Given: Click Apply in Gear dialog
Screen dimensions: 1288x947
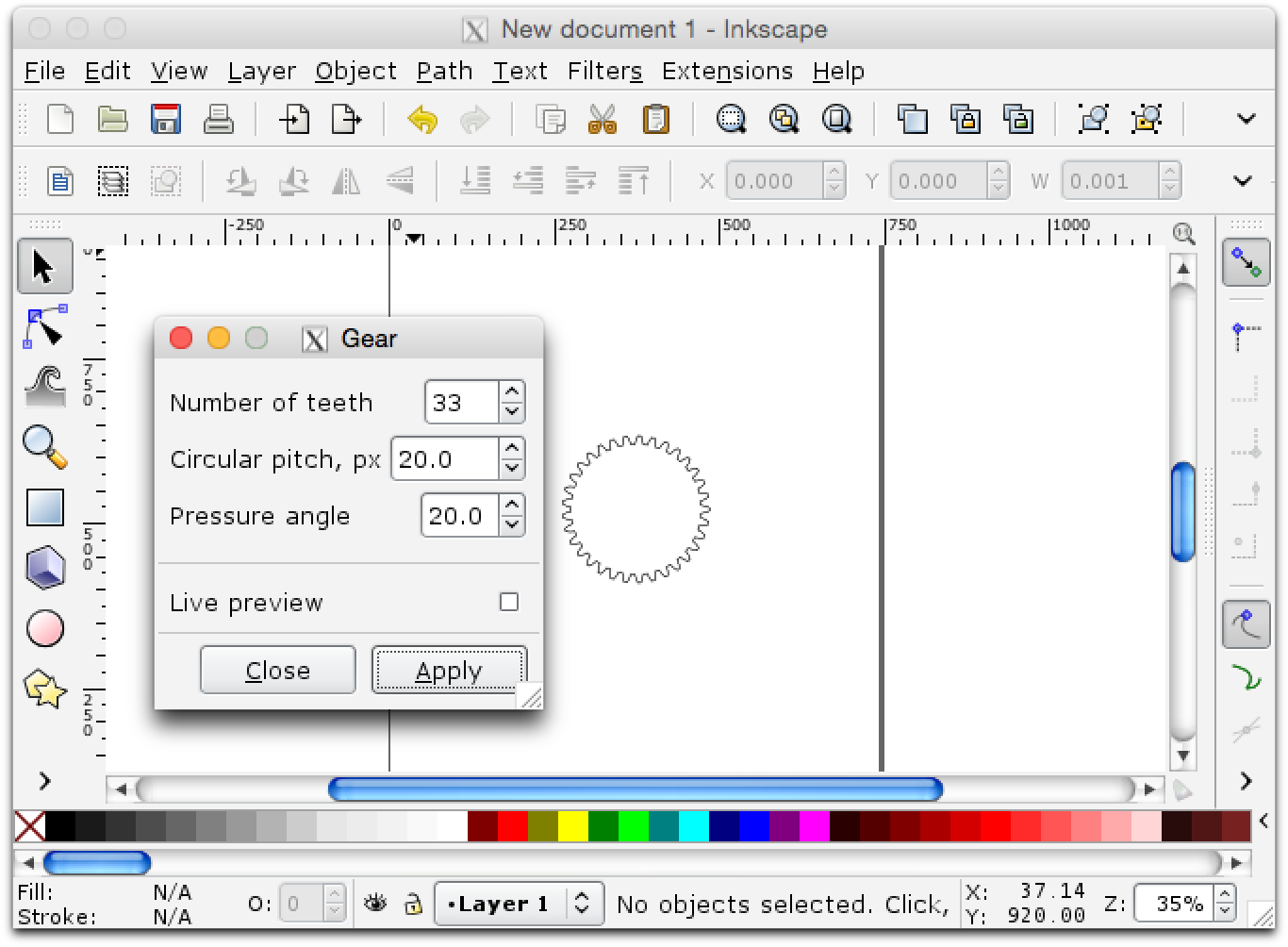Looking at the screenshot, I should coord(449,670).
